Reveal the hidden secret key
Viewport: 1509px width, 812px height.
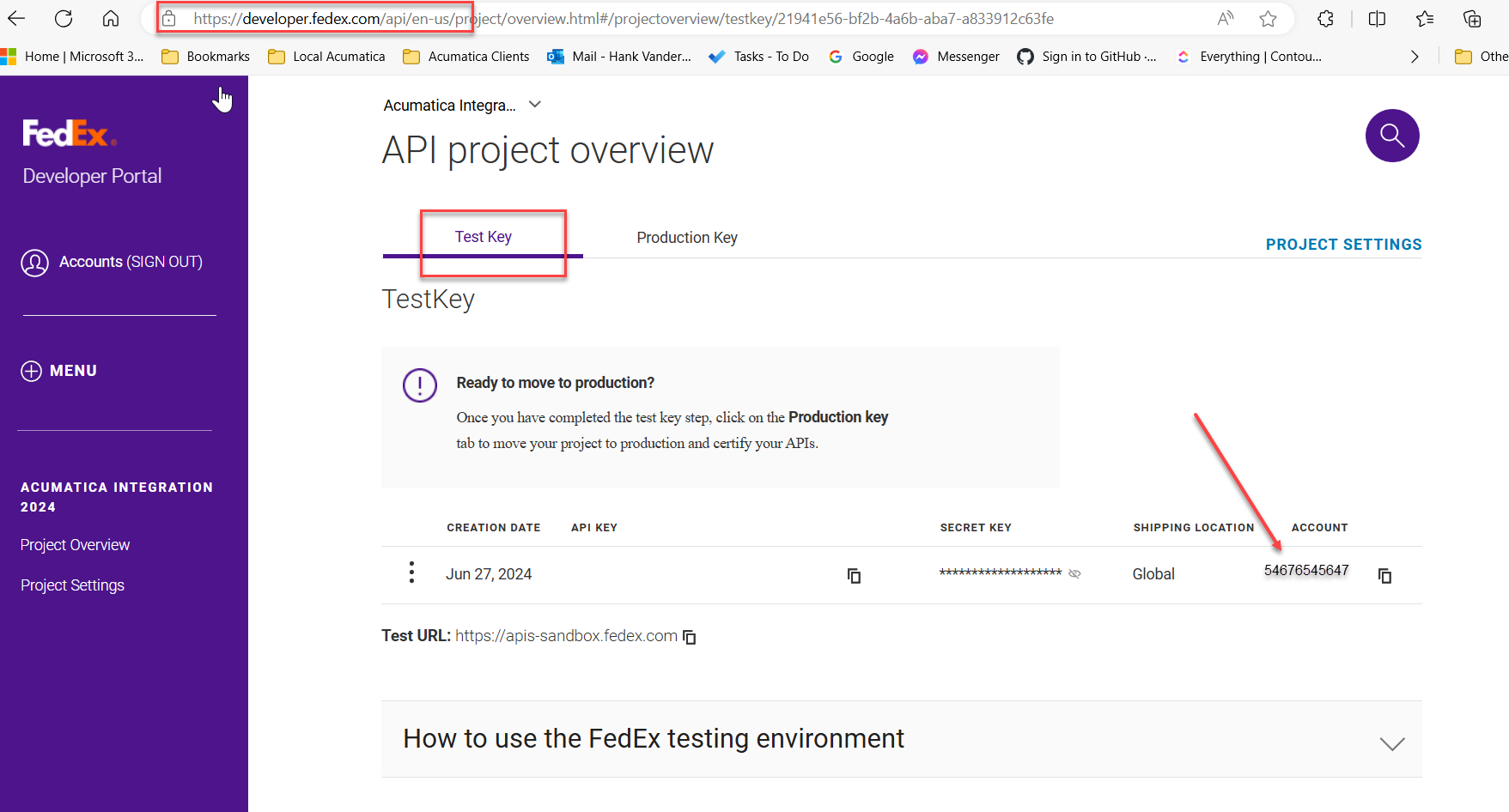click(1074, 573)
